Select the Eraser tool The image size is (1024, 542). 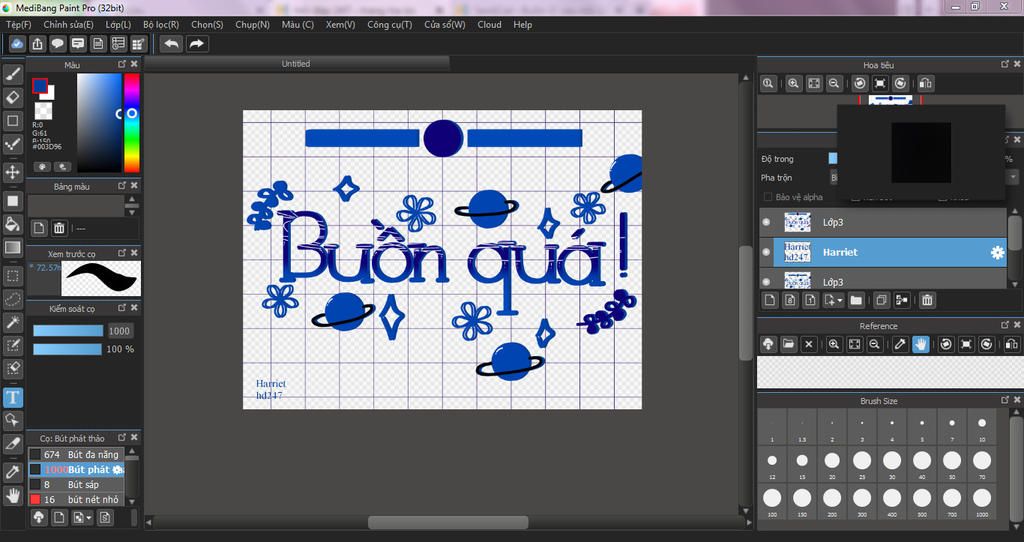coord(12,97)
